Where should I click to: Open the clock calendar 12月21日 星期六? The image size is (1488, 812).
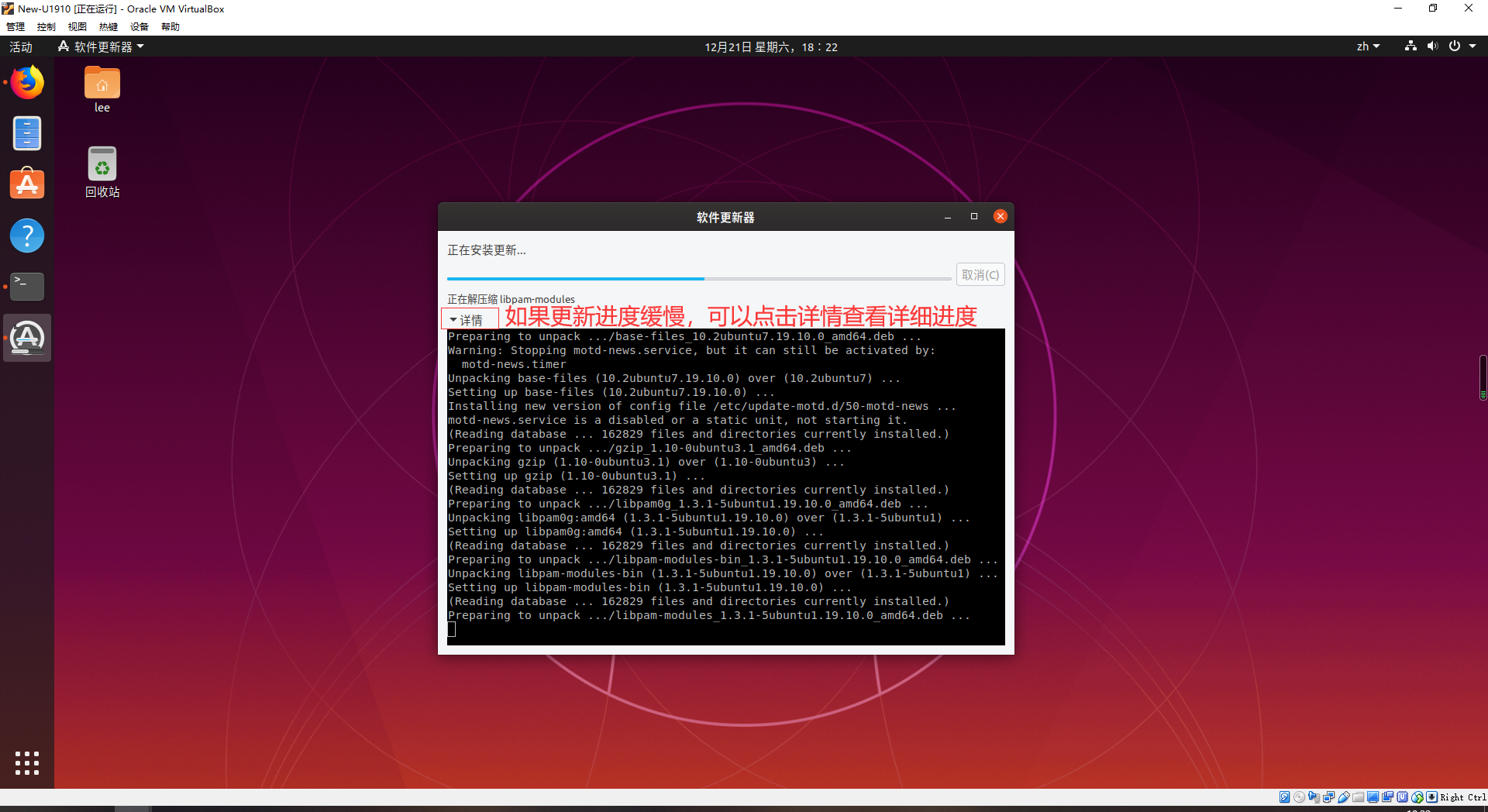(x=771, y=46)
